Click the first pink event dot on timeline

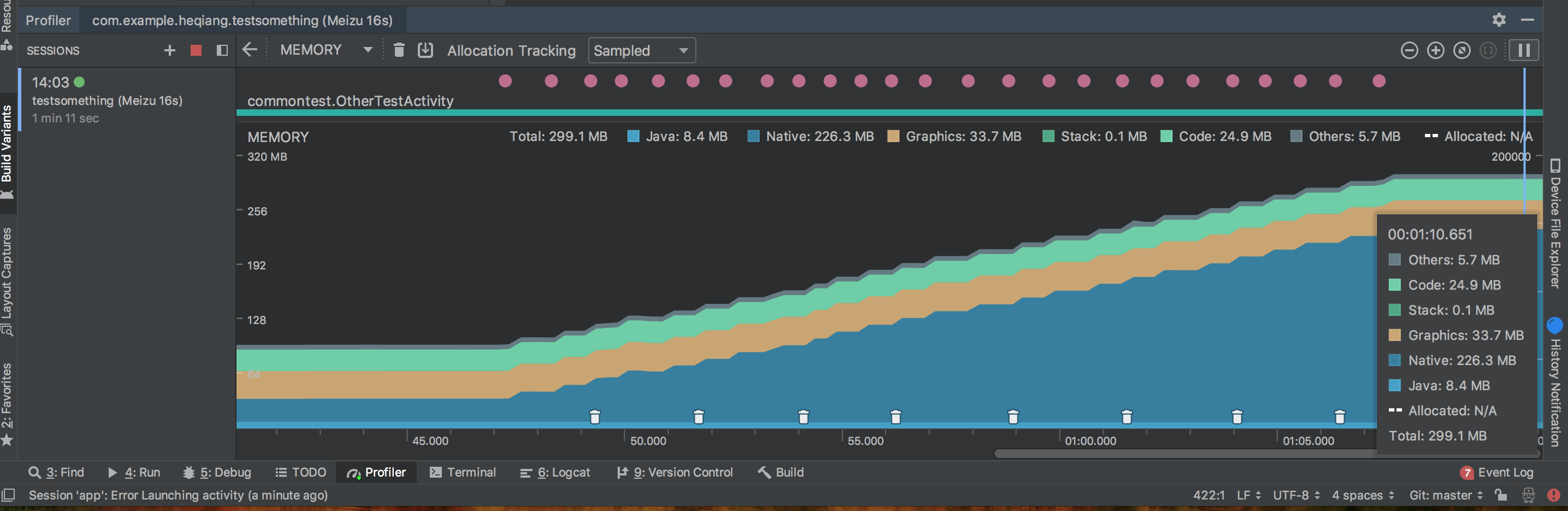pyautogui.click(x=505, y=81)
